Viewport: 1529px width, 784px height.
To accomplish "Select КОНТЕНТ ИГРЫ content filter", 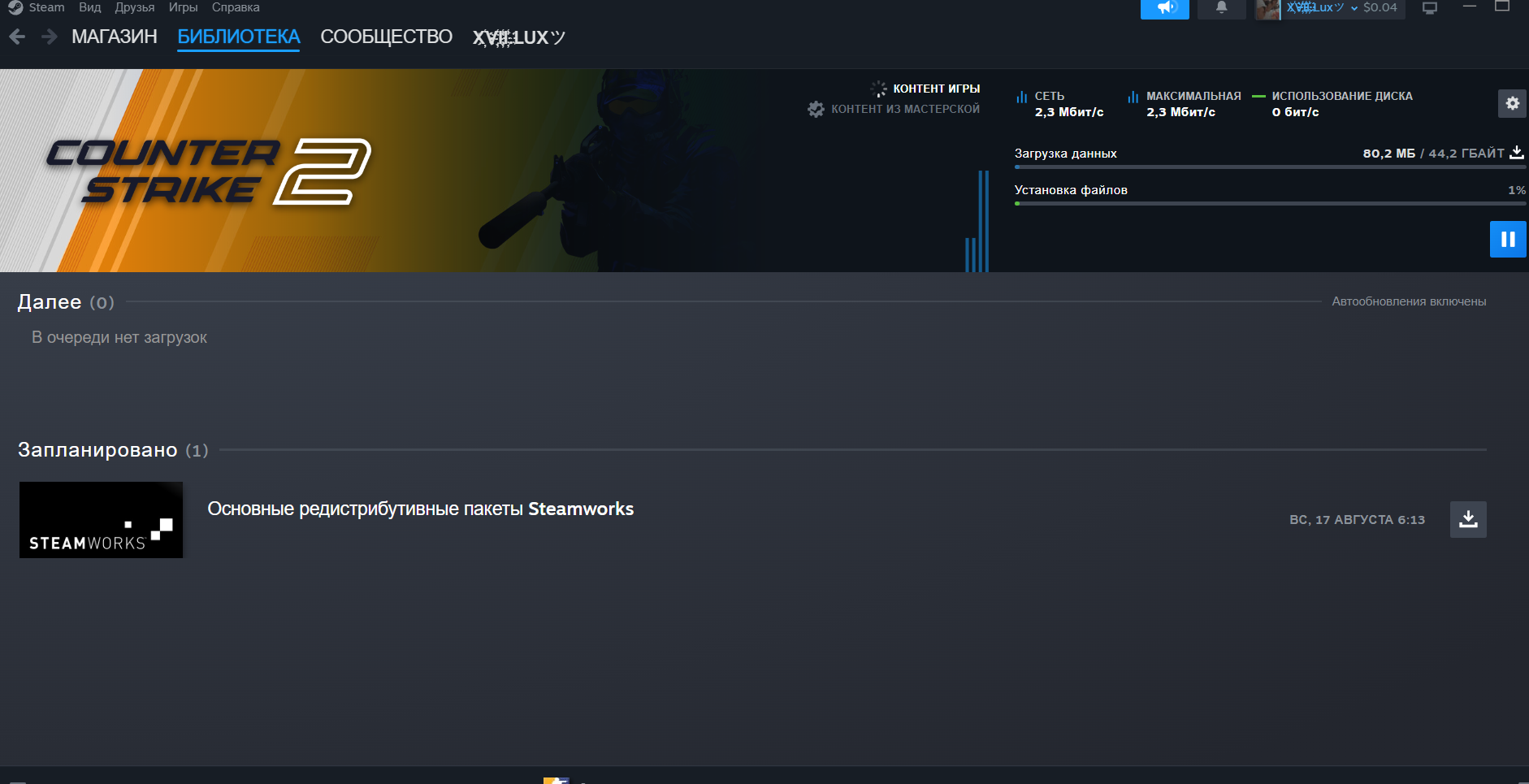I will point(936,89).
